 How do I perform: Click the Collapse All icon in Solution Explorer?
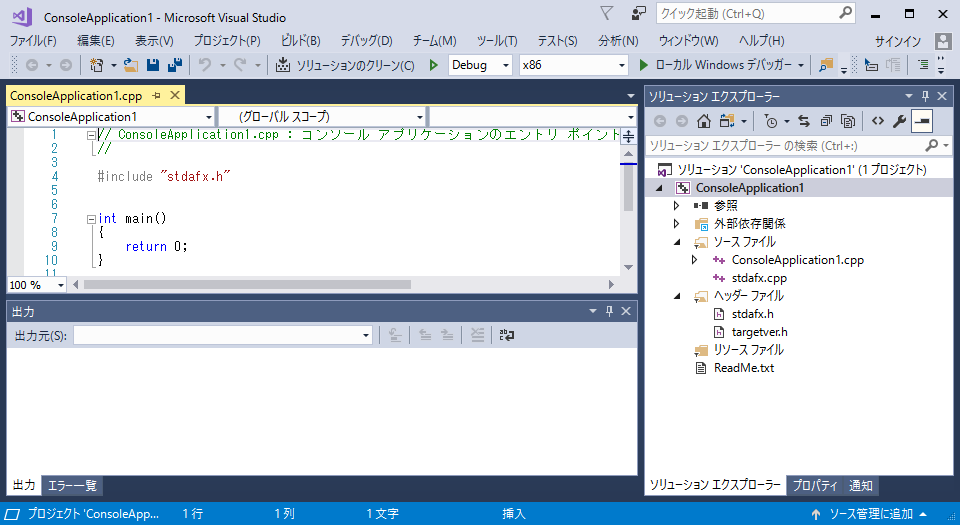pyautogui.click(x=826, y=121)
